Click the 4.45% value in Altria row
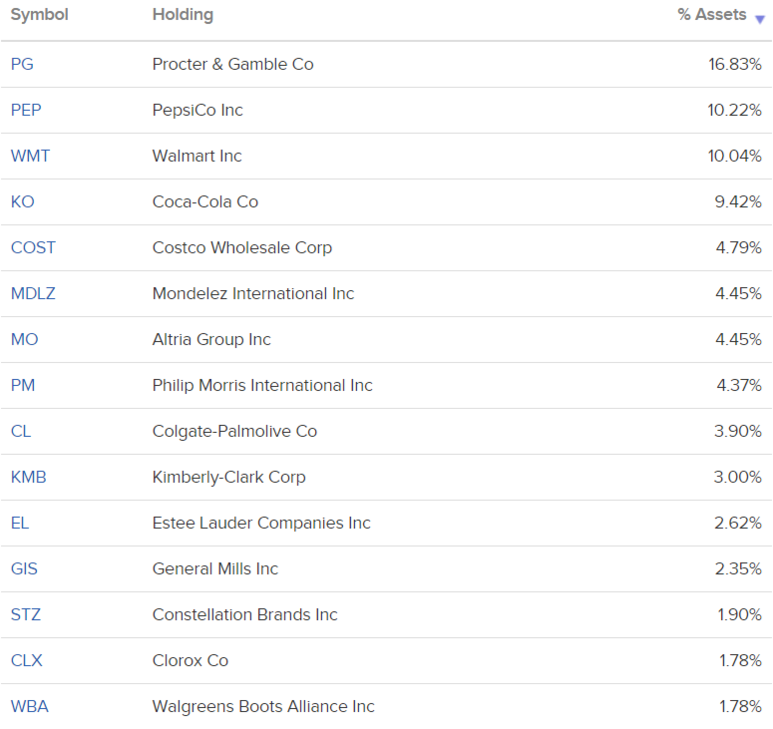The image size is (773, 729). click(x=739, y=339)
